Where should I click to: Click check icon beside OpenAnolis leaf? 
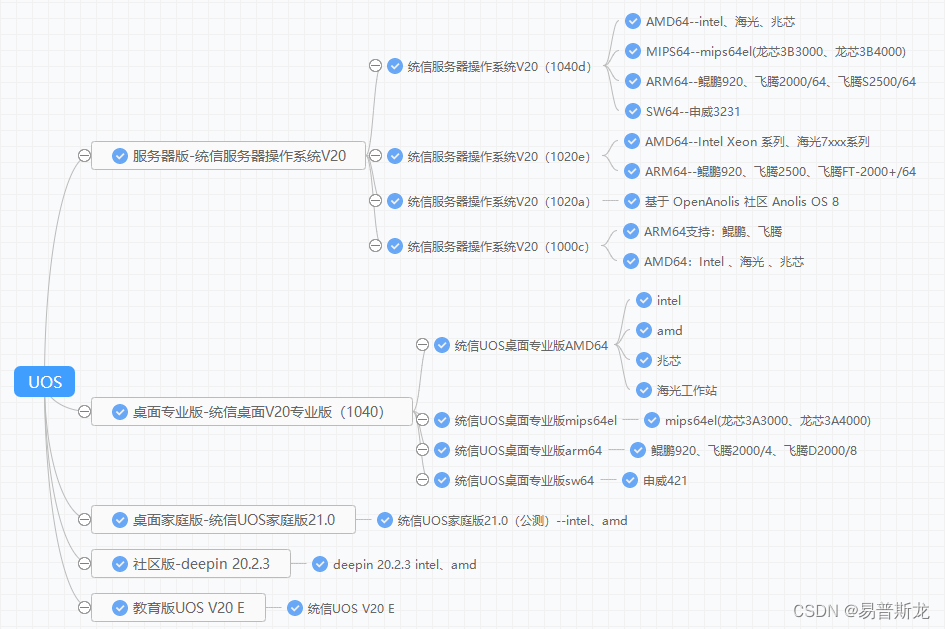[632, 201]
